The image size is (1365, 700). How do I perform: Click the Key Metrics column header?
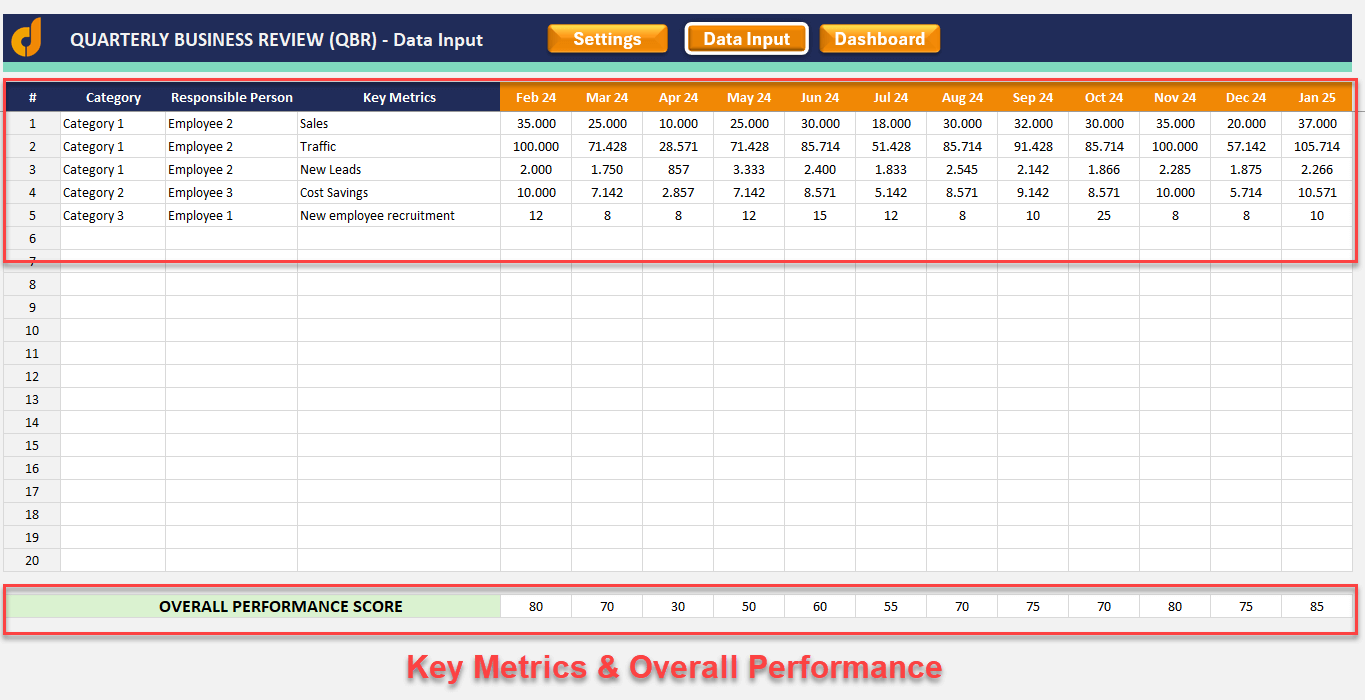coord(399,97)
